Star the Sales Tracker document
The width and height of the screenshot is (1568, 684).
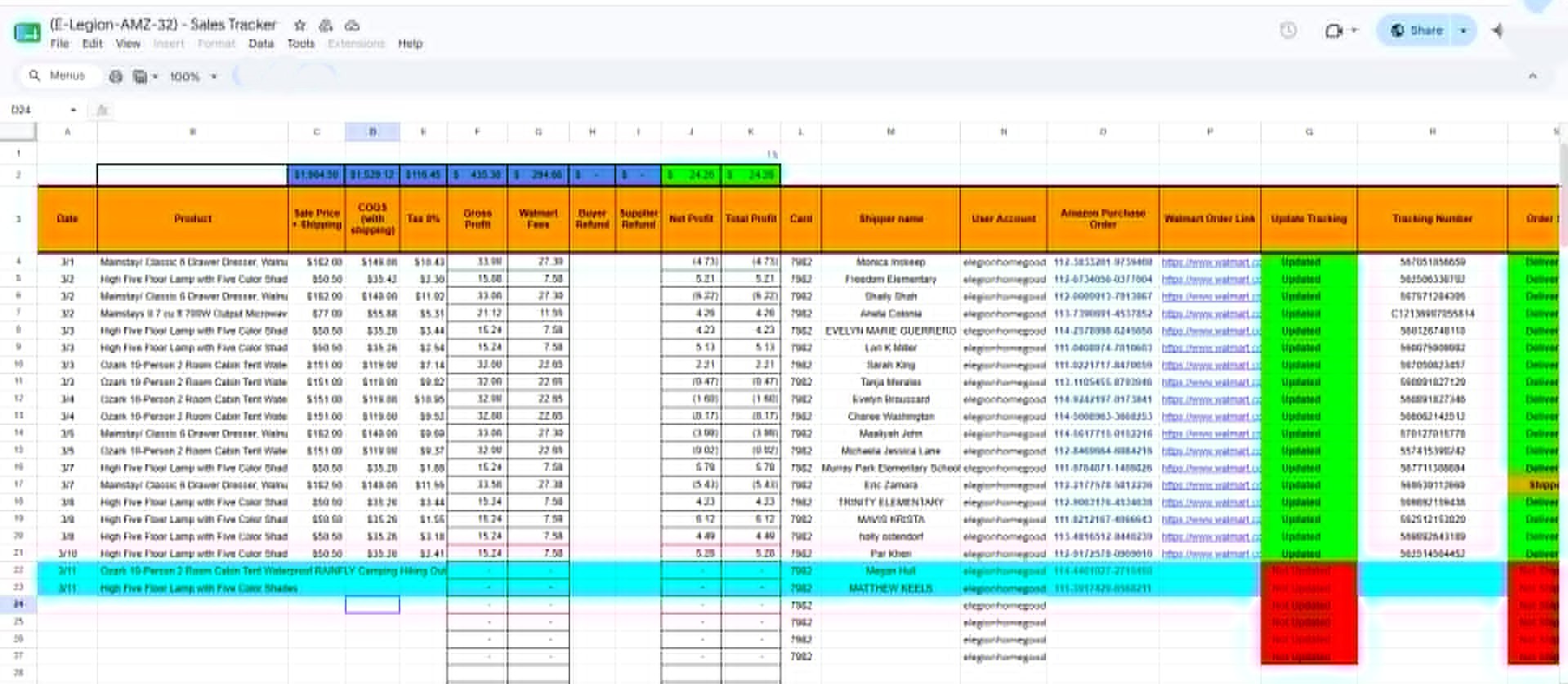click(300, 25)
